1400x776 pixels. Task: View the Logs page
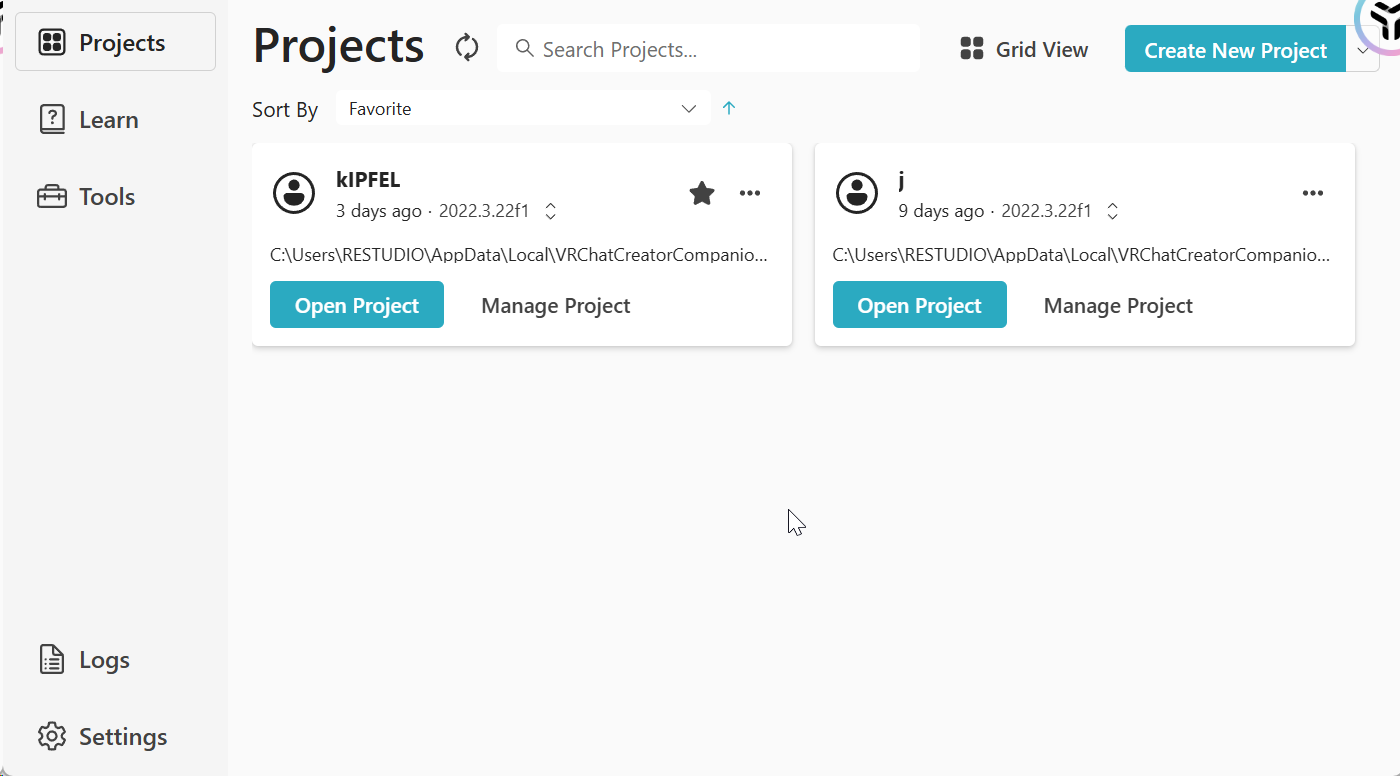click(104, 660)
